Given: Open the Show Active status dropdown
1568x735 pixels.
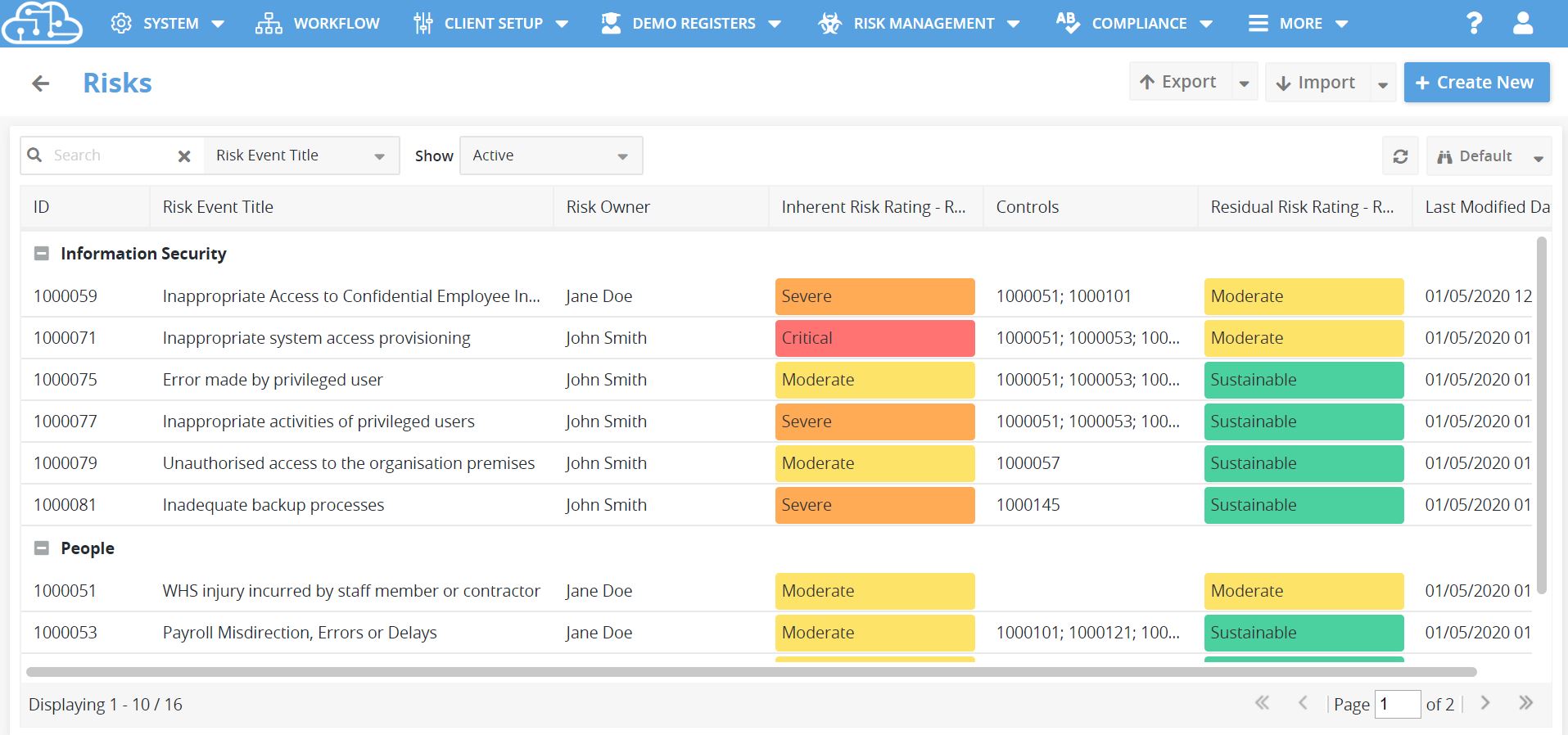Looking at the screenshot, I should point(551,156).
